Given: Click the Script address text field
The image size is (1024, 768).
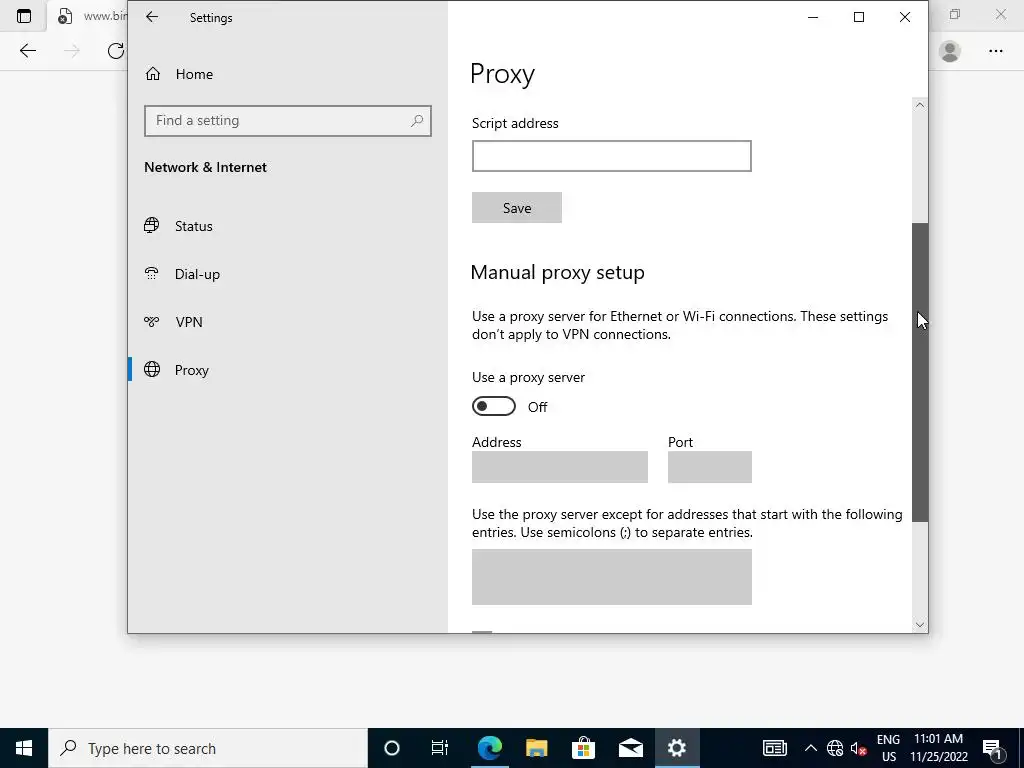Looking at the screenshot, I should point(611,156).
